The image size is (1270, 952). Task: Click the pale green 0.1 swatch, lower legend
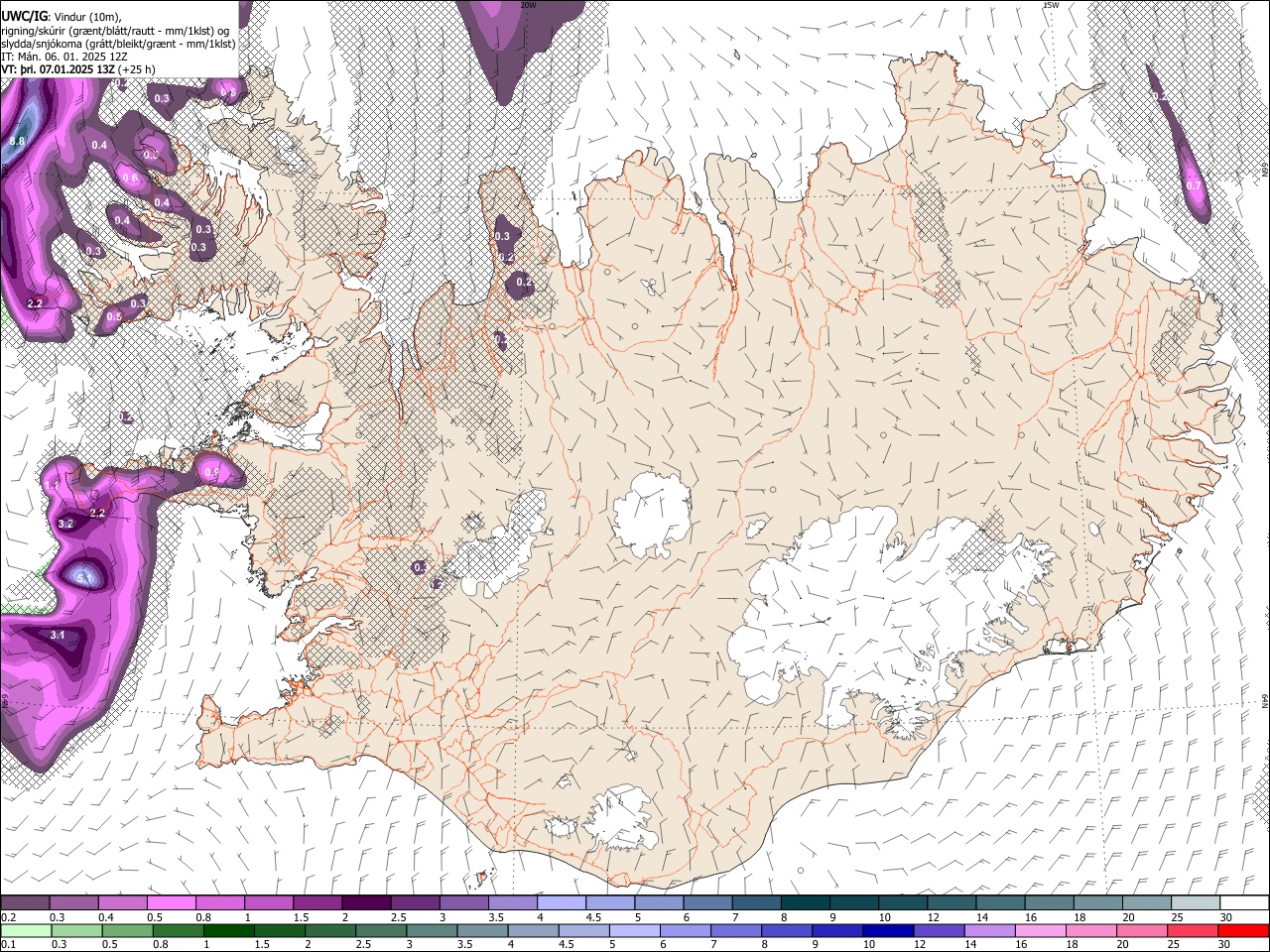tap(25, 930)
